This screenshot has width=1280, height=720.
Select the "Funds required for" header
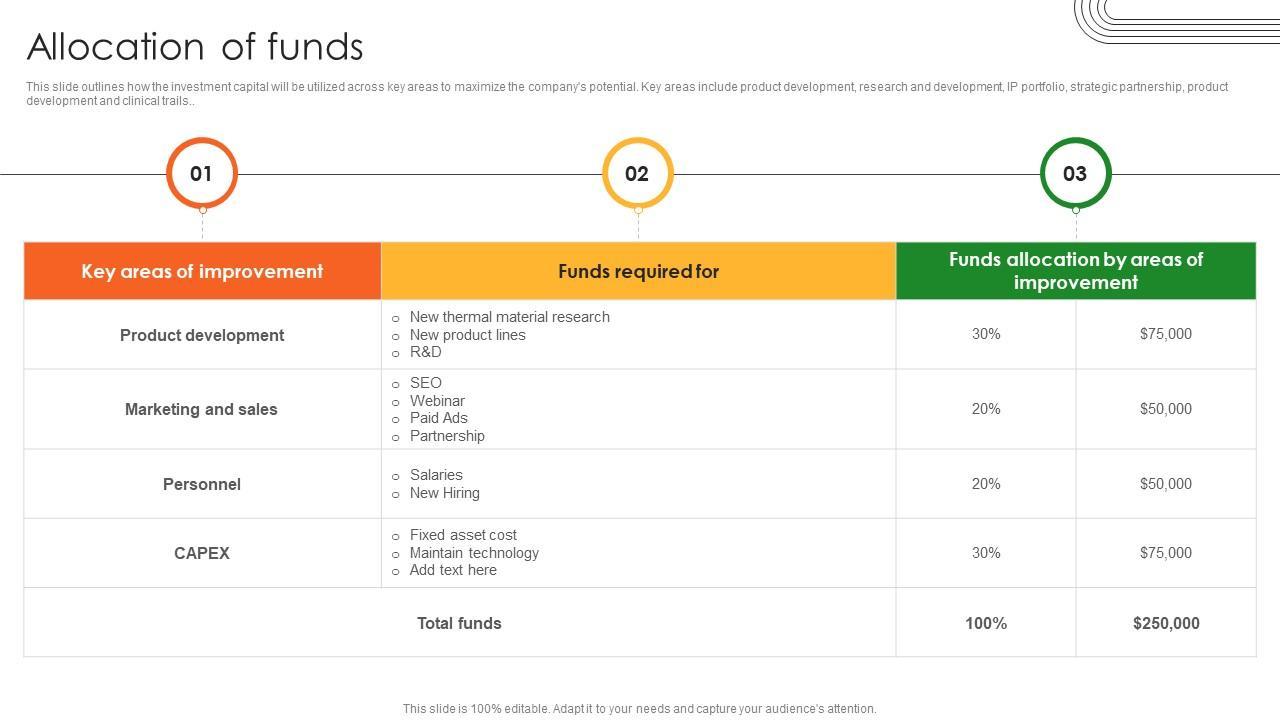pos(638,271)
